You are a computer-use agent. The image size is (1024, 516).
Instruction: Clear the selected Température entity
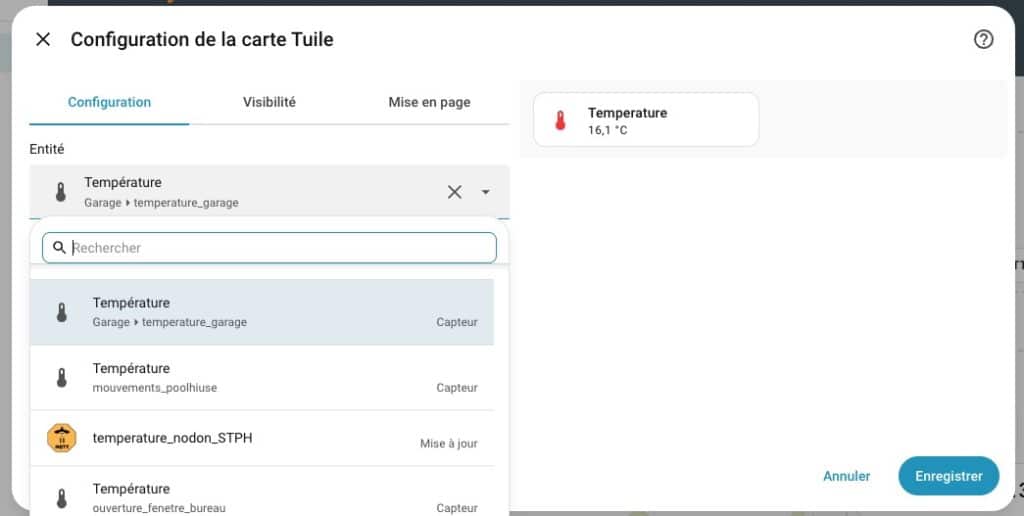[454, 192]
